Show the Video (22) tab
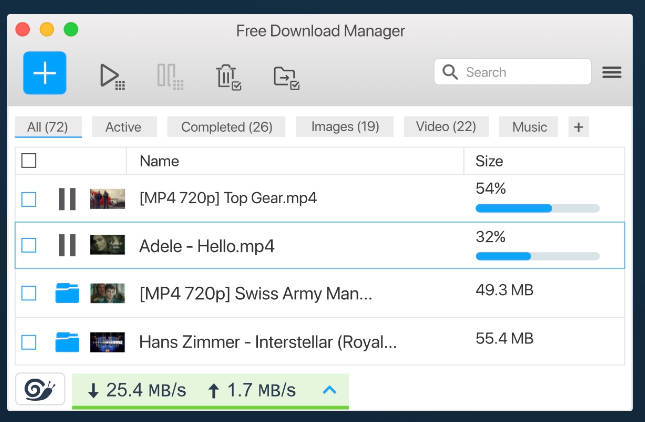The image size is (645, 422). tap(446, 127)
